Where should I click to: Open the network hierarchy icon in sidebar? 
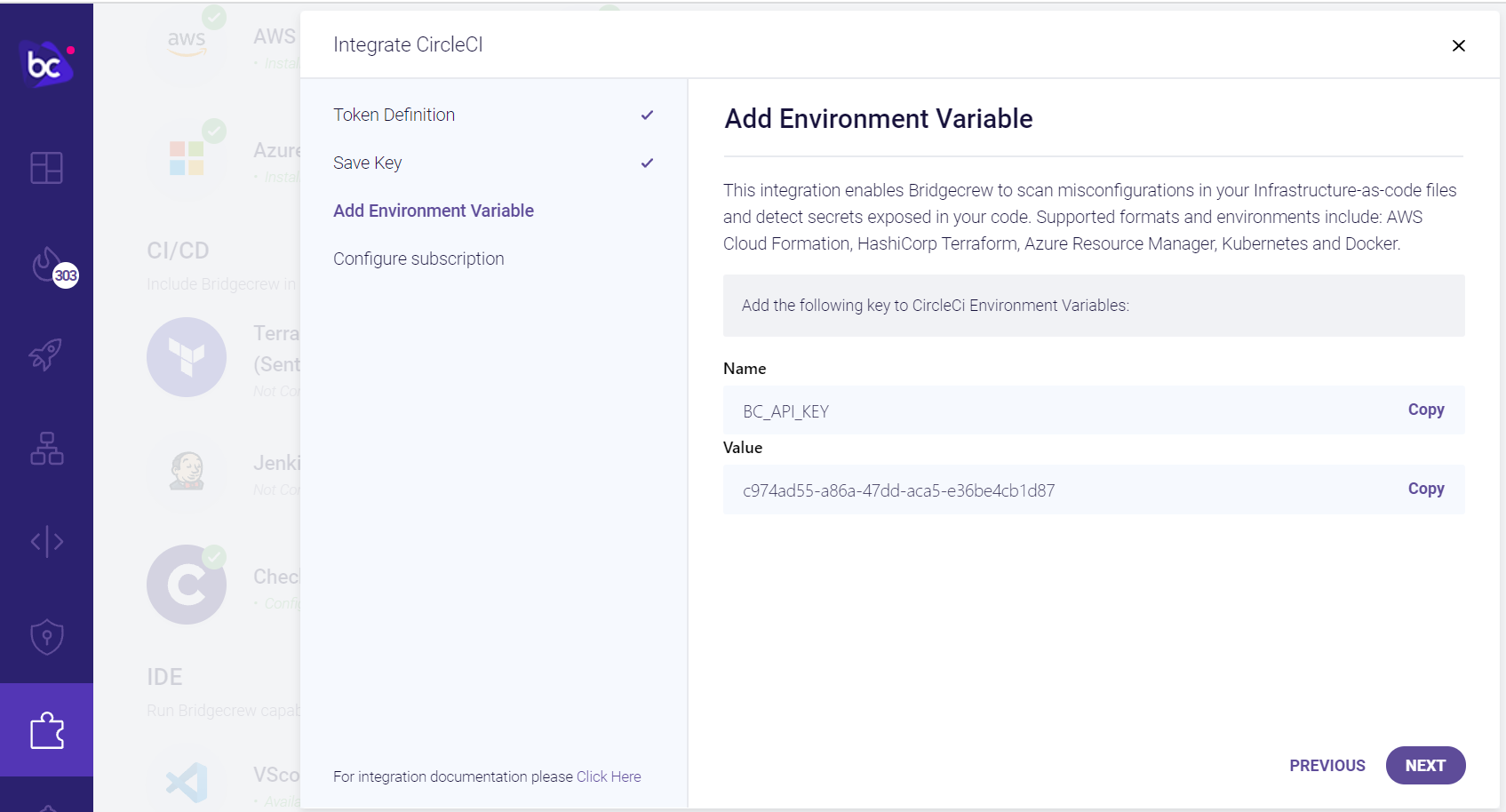46,449
